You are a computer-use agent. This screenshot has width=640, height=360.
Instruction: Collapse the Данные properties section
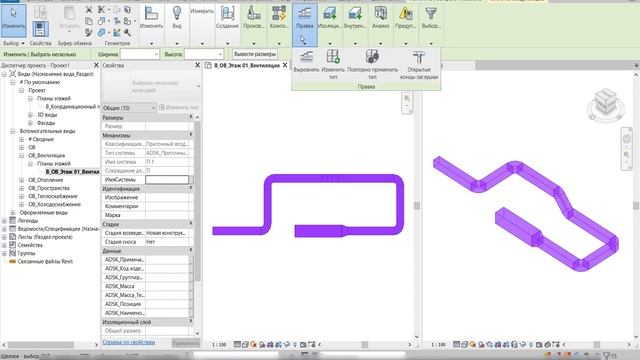point(190,251)
